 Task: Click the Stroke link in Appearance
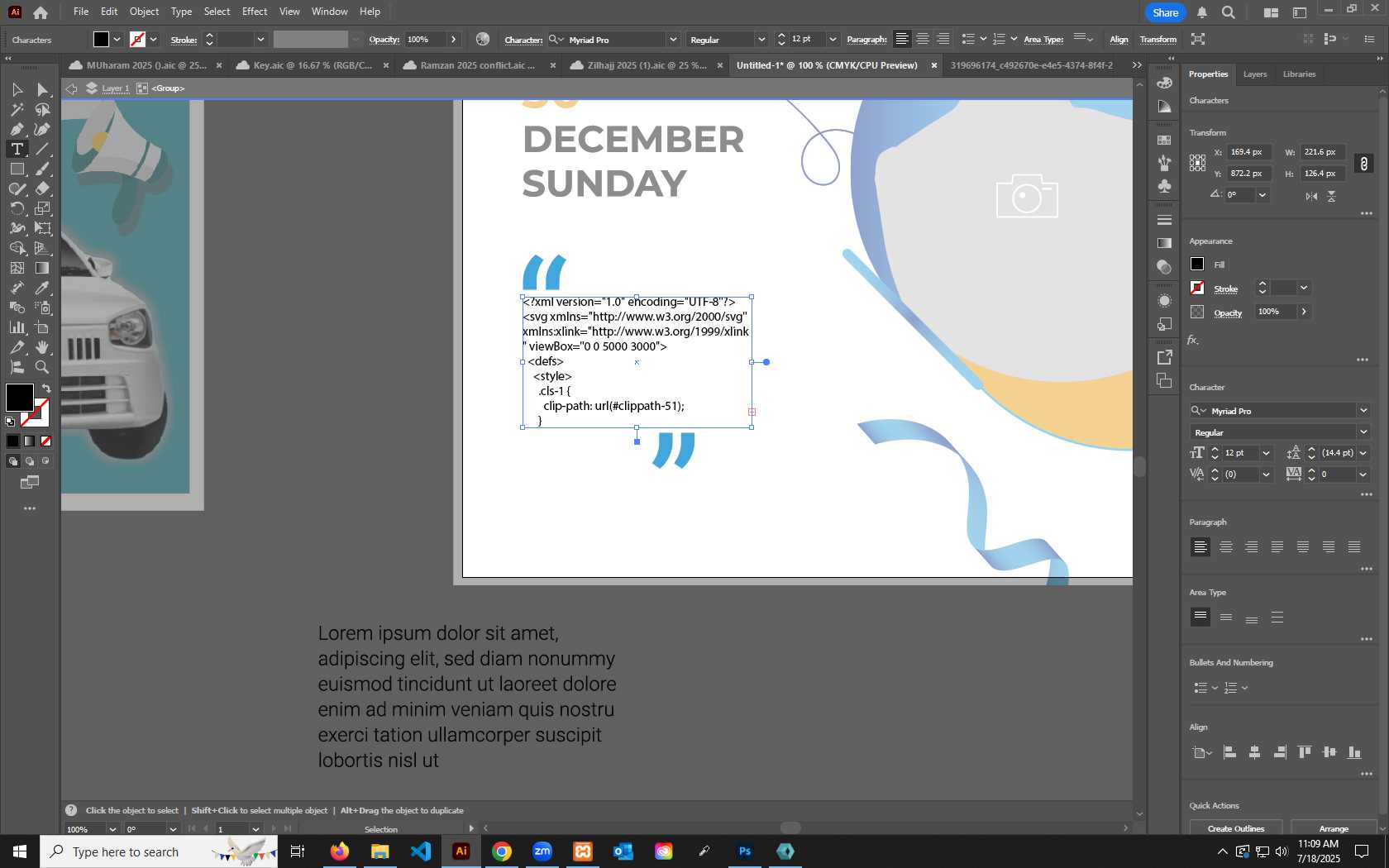pos(1225,289)
